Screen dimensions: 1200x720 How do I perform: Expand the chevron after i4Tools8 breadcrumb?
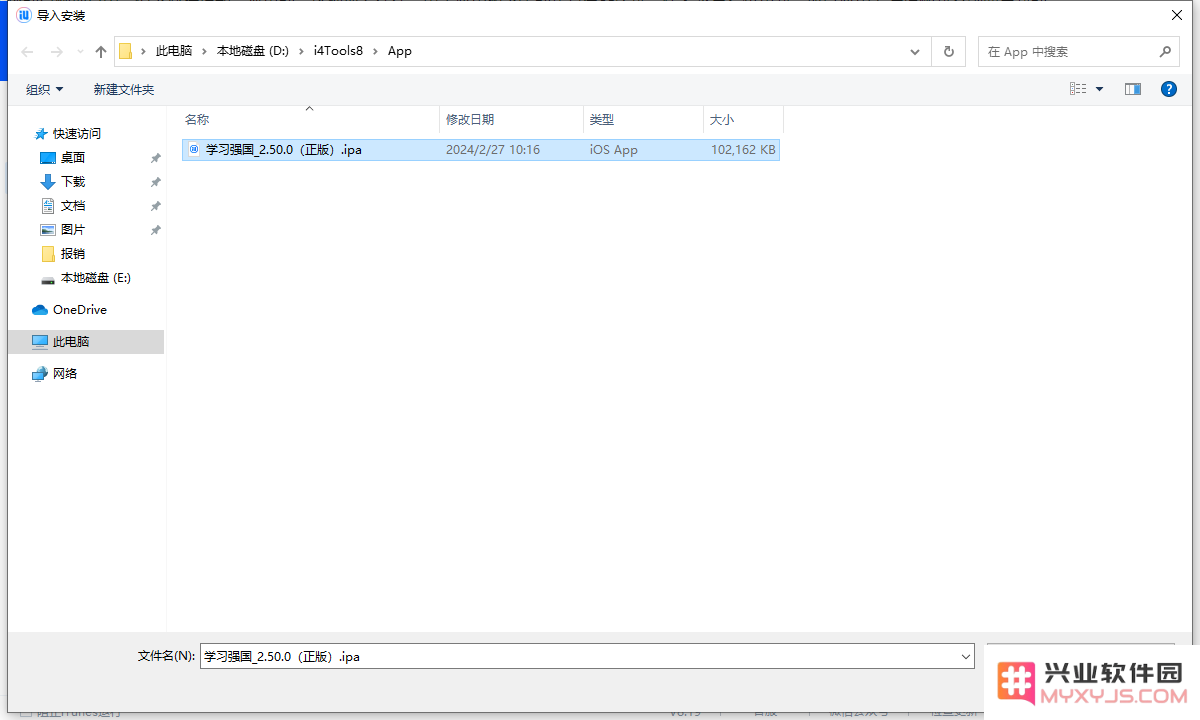click(375, 51)
